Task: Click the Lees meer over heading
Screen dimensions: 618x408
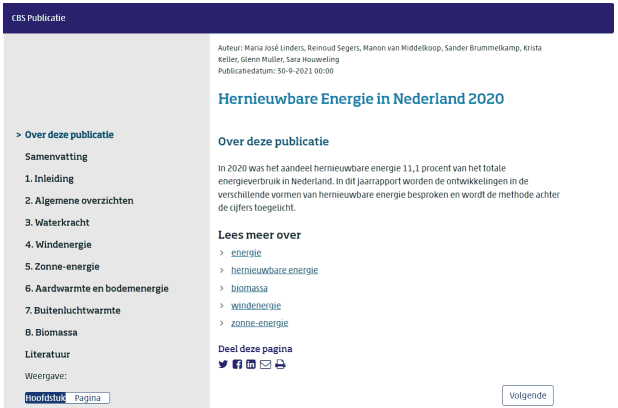Action: click(260, 235)
